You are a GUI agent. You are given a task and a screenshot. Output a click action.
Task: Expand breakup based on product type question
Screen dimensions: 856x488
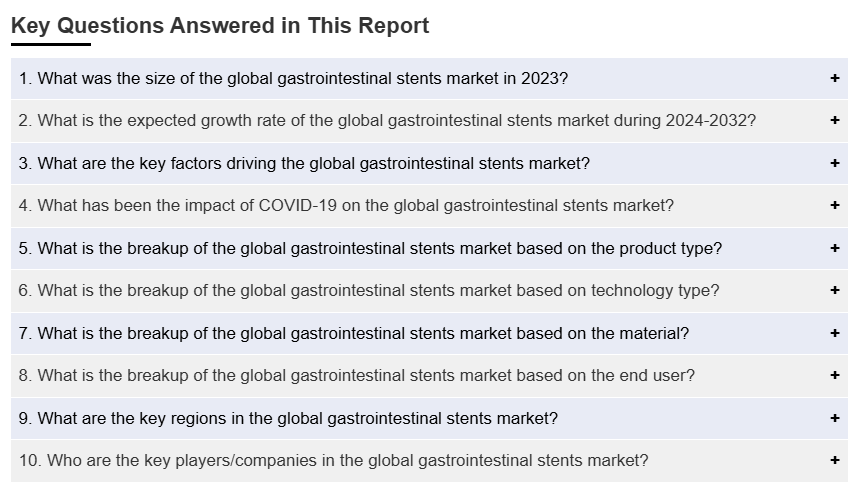point(429,248)
